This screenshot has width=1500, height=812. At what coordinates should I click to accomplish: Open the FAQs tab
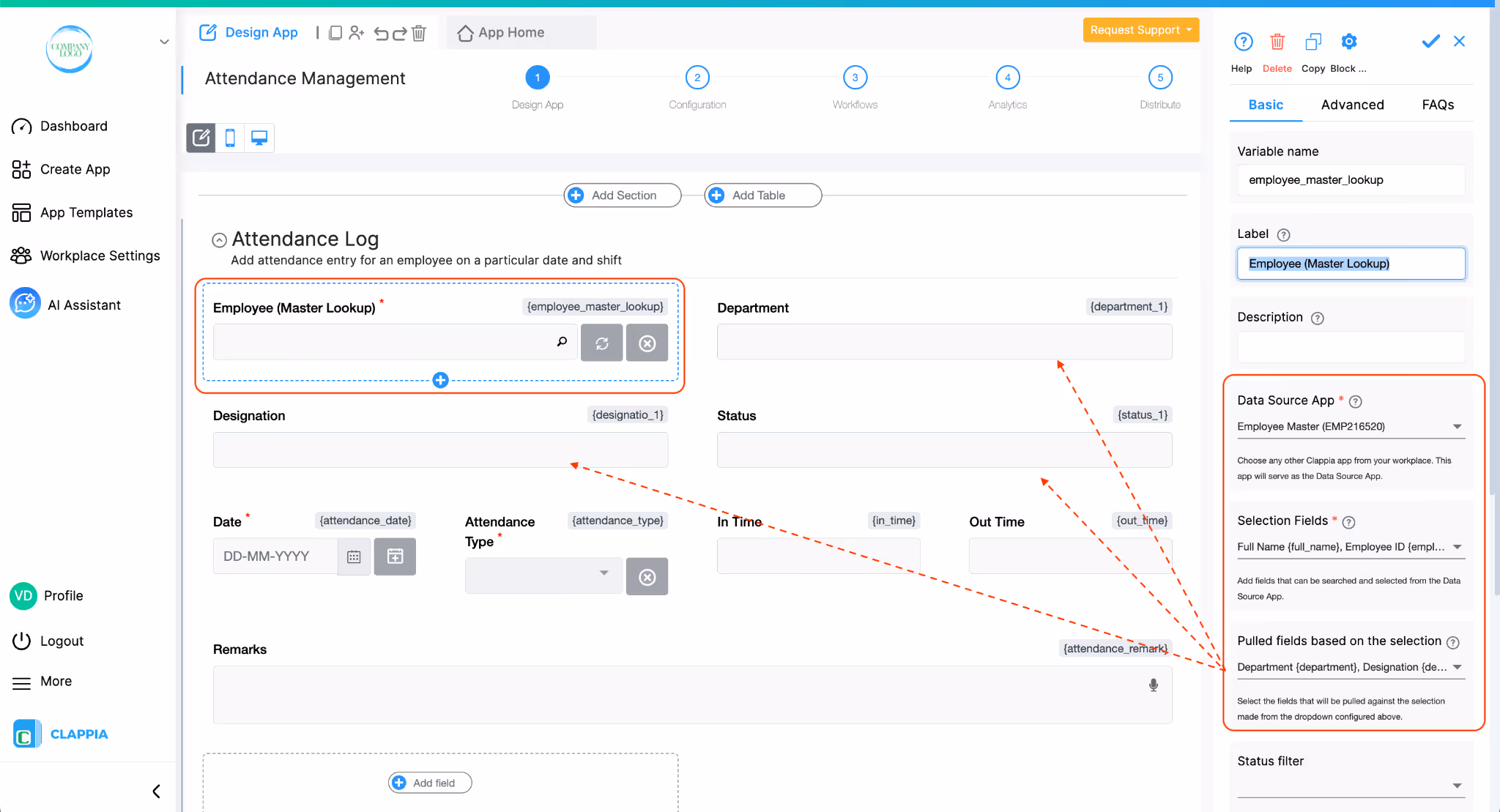point(1437,105)
